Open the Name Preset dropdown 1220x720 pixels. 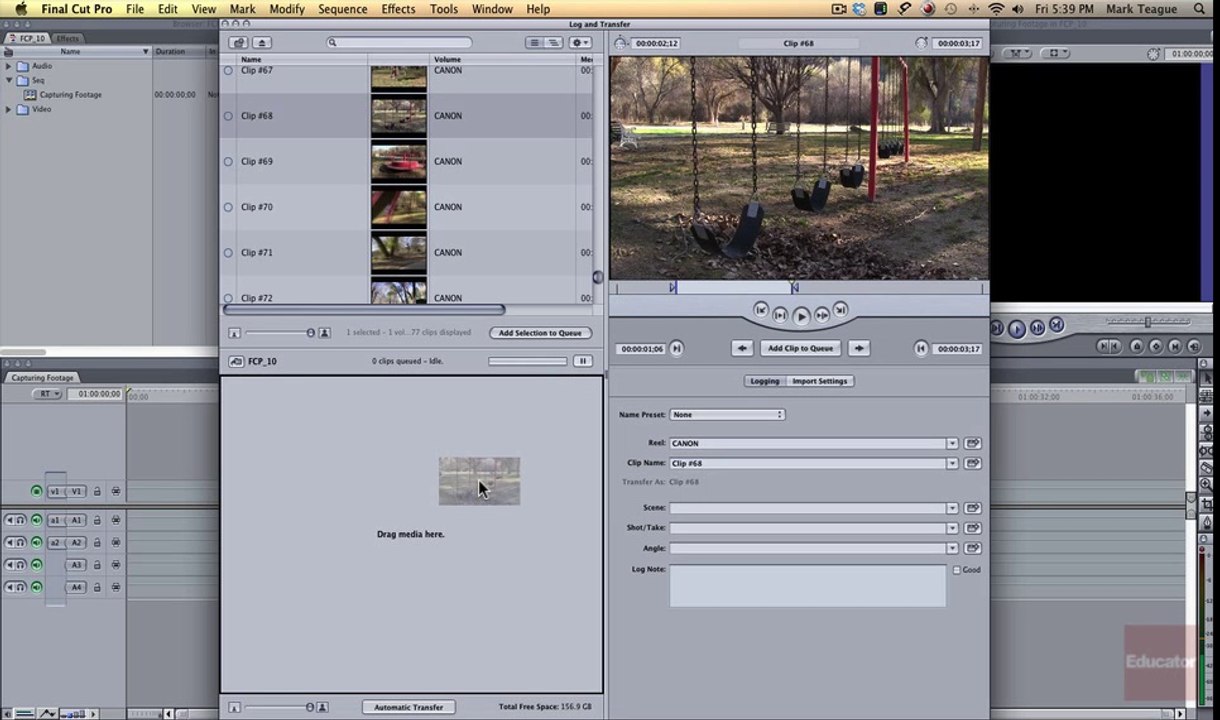pyautogui.click(x=727, y=414)
